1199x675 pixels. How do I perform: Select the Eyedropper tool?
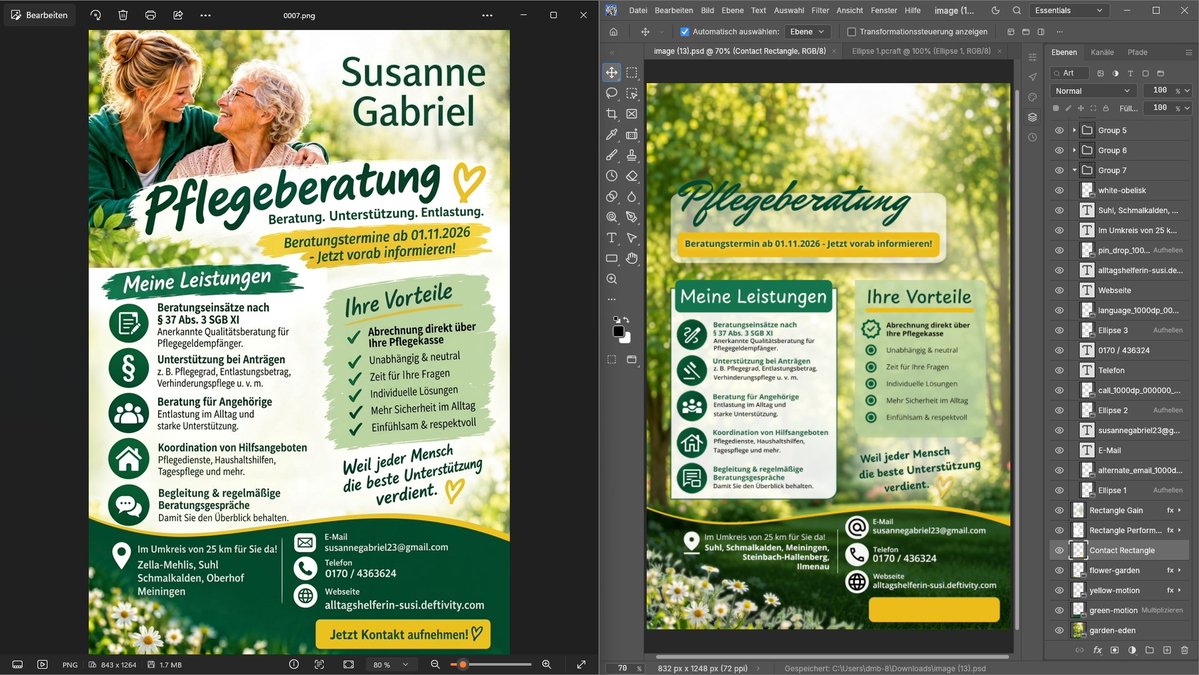point(612,135)
